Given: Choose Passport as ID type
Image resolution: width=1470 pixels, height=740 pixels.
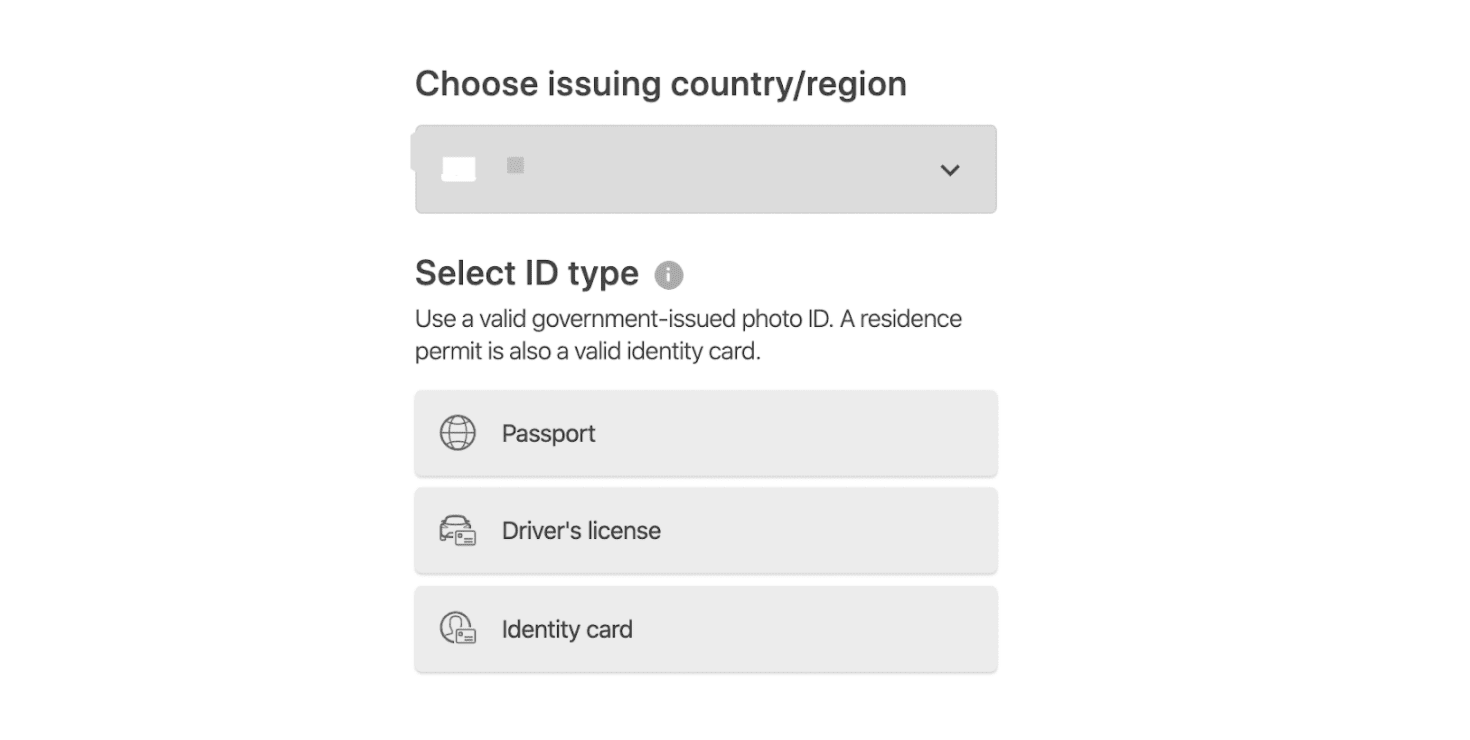Looking at the screenshot, I should 706,433.
